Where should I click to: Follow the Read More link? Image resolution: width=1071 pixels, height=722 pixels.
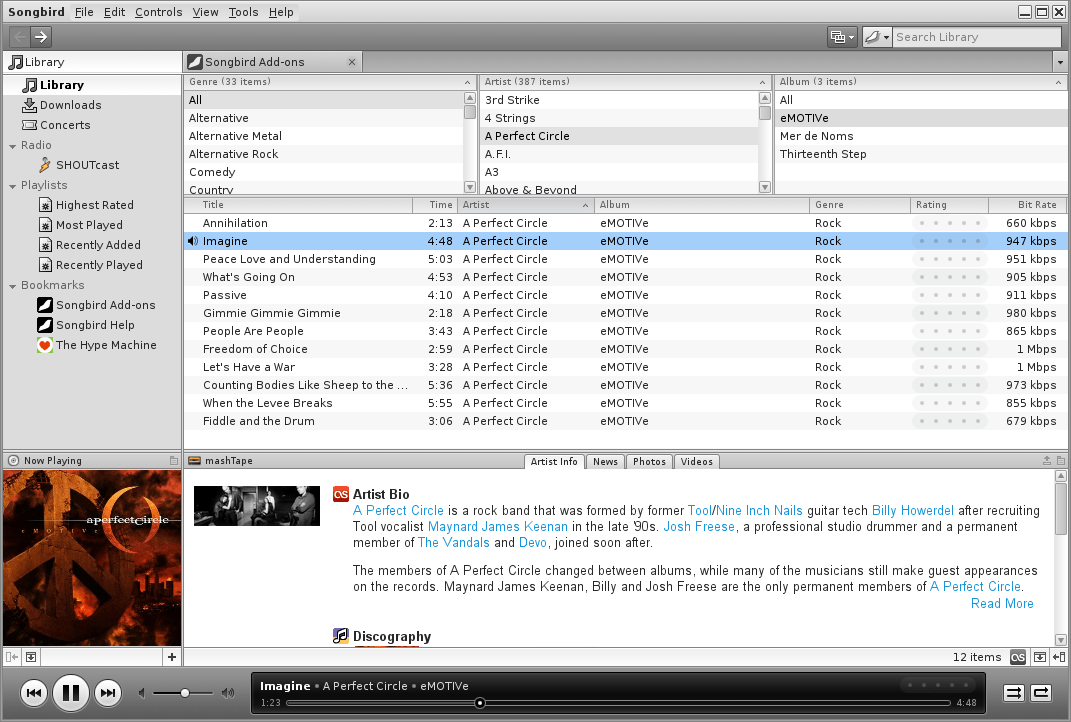[x=1002, y=604]
